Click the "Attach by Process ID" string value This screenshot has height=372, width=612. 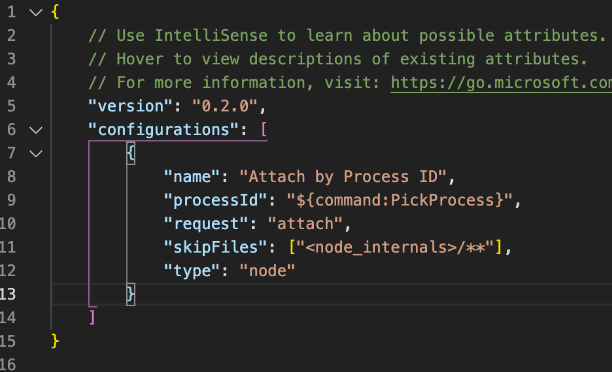[343, 177]
